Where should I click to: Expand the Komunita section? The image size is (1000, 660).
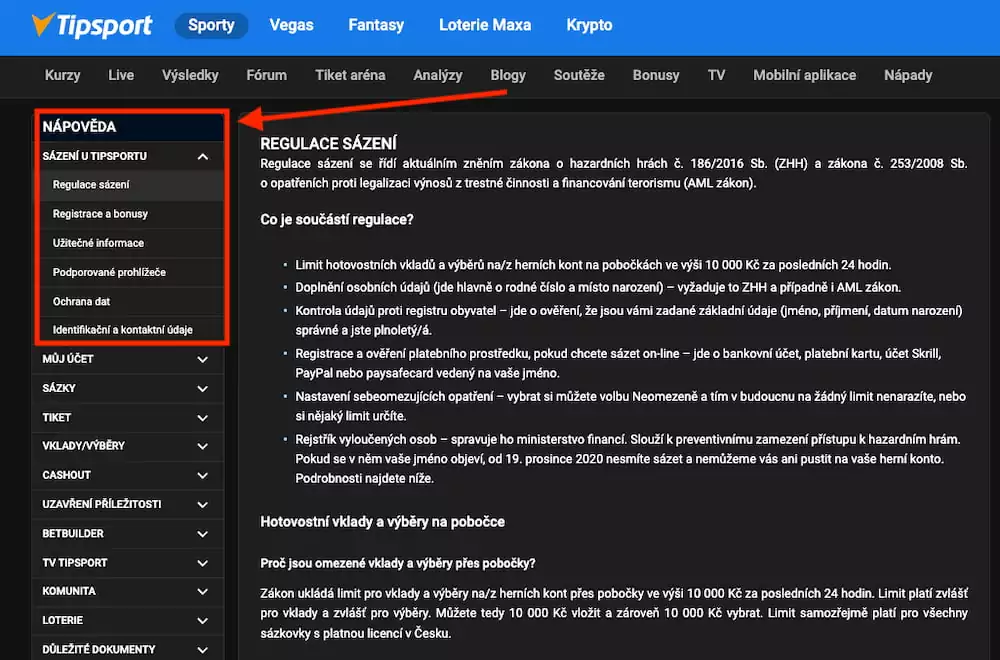203,591
